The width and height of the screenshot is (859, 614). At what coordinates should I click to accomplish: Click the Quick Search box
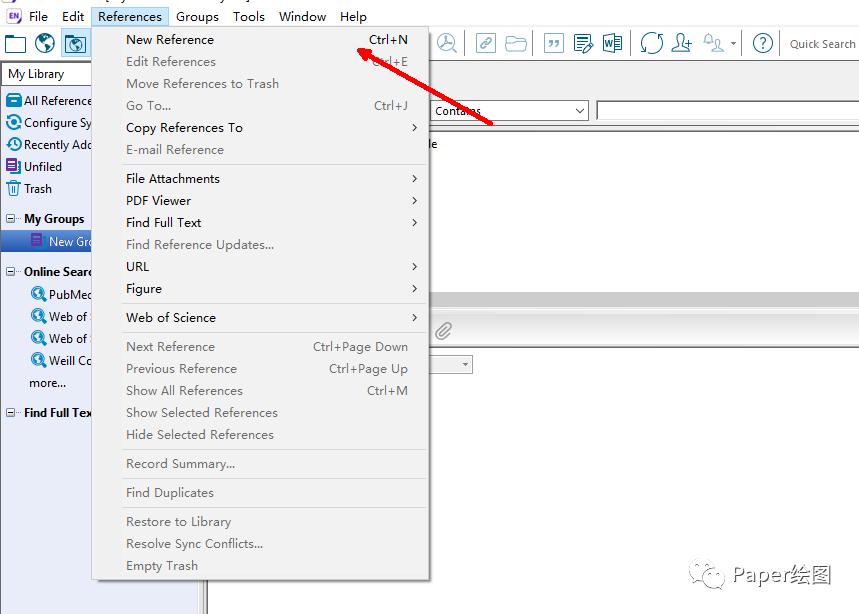click(821, 44)
